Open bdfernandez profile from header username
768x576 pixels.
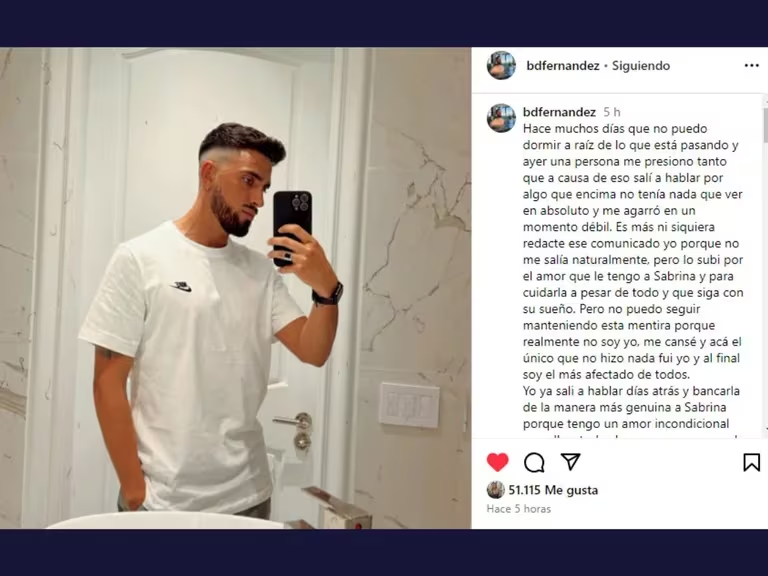tap(563, 66)
